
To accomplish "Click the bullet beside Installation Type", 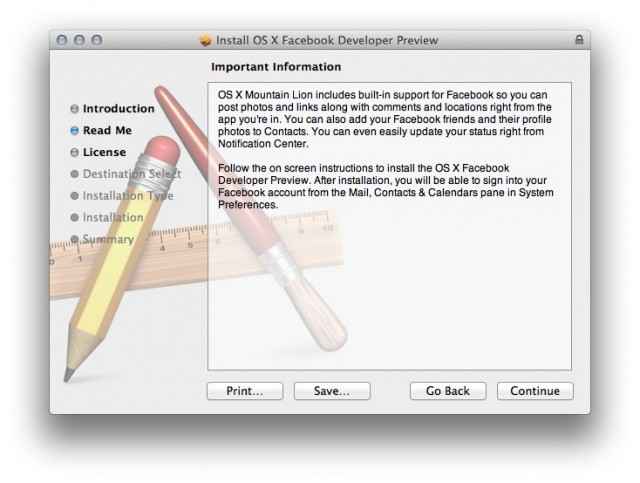I will click(74, 196).
